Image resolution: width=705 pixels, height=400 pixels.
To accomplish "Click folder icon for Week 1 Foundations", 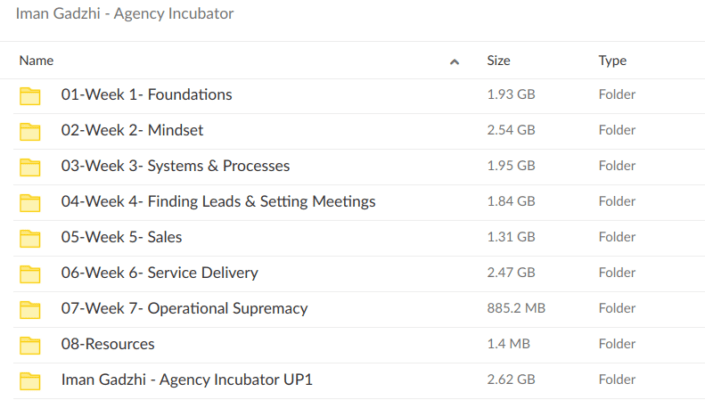I will (30, 96).
